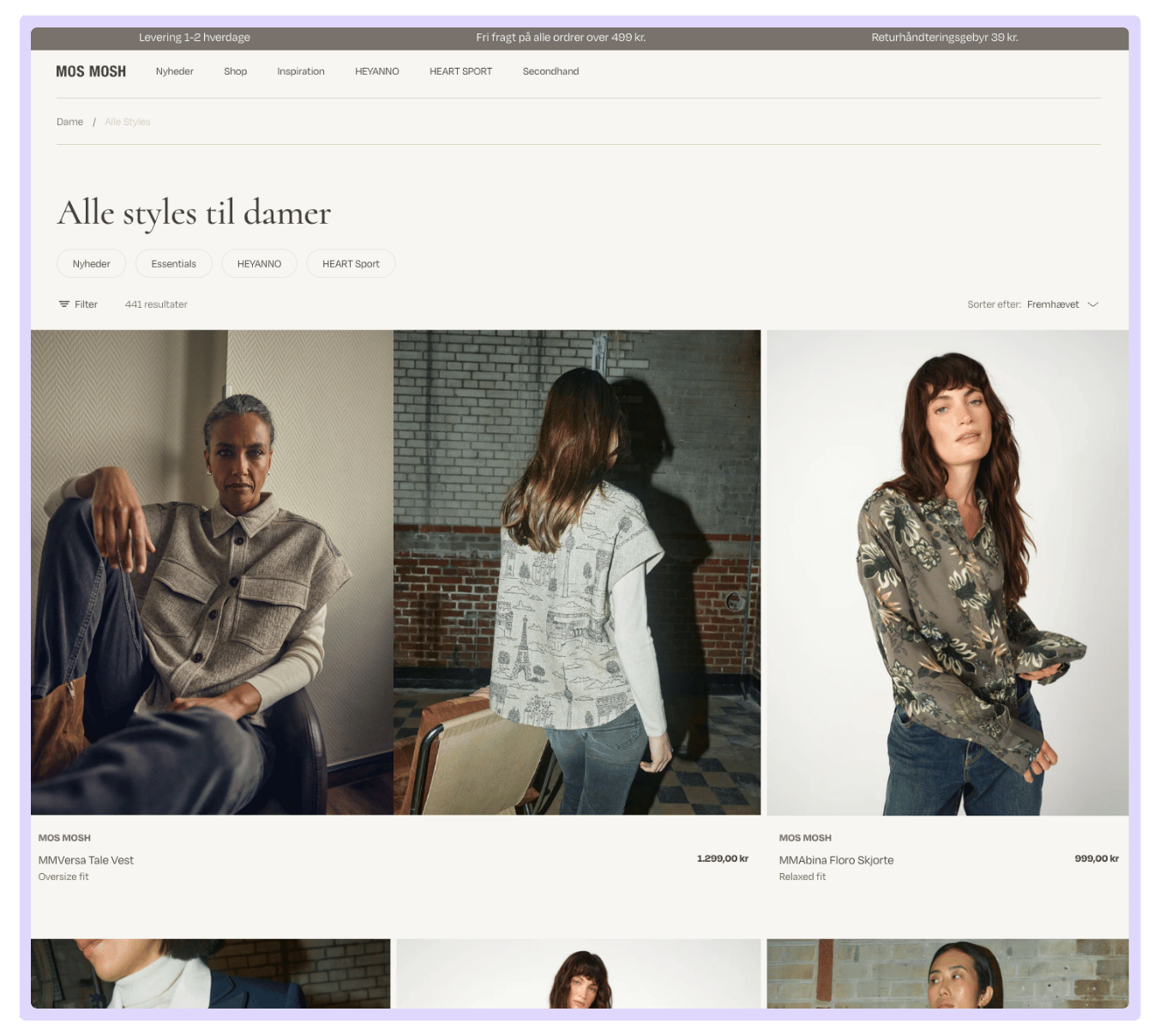Viewport: 1160px width, 1036px height.
Task: Select the Nyheder category pill
Action: 92,264
